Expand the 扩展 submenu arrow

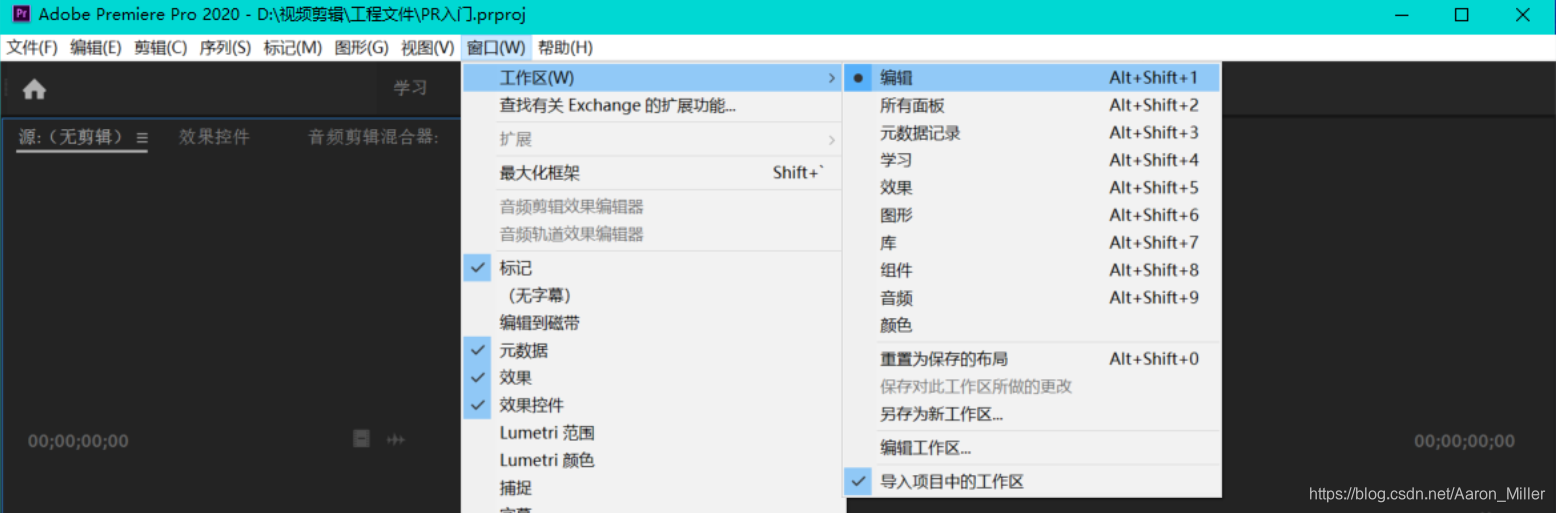coord(831,139)
